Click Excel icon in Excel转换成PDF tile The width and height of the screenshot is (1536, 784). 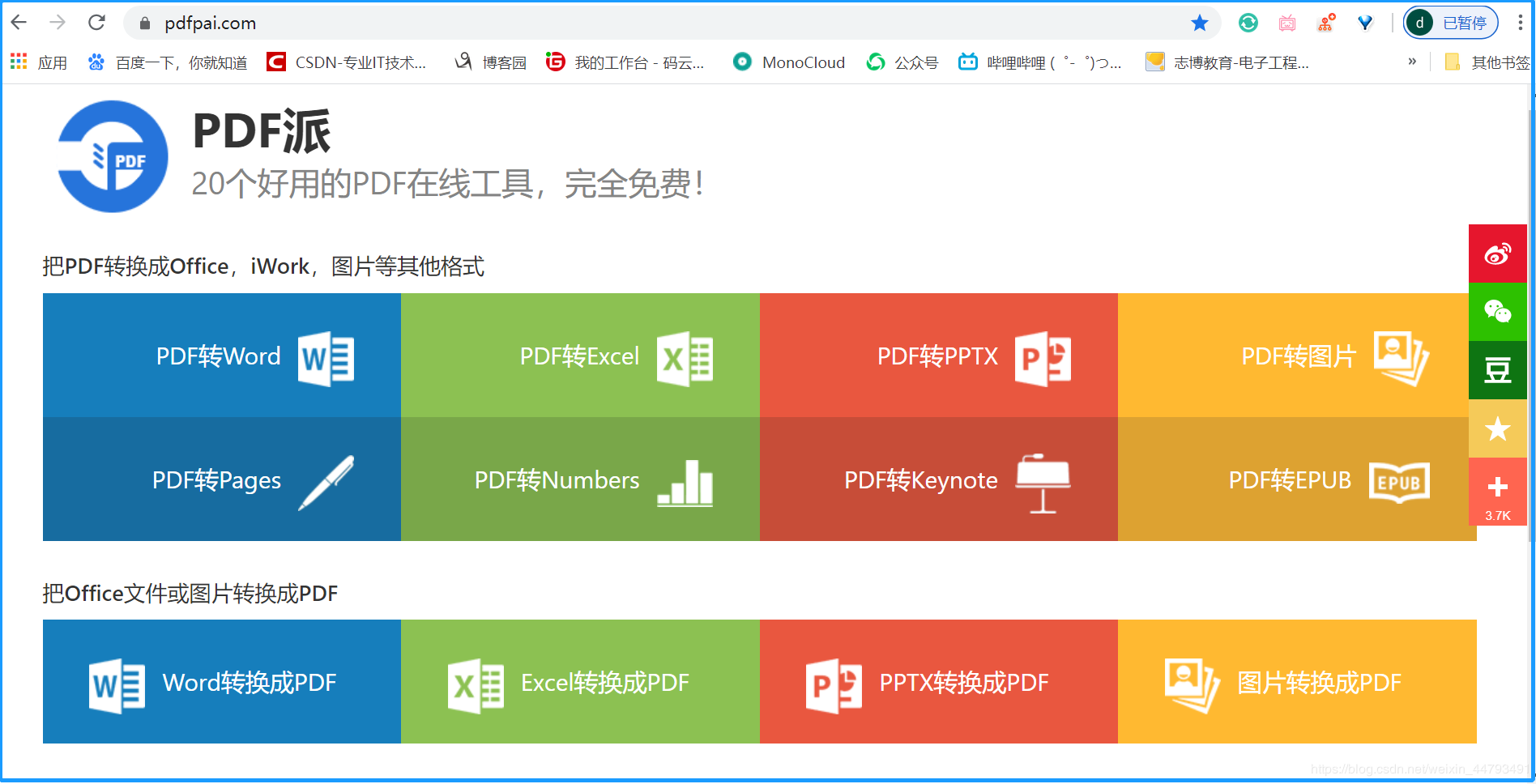tap(476, 686)
